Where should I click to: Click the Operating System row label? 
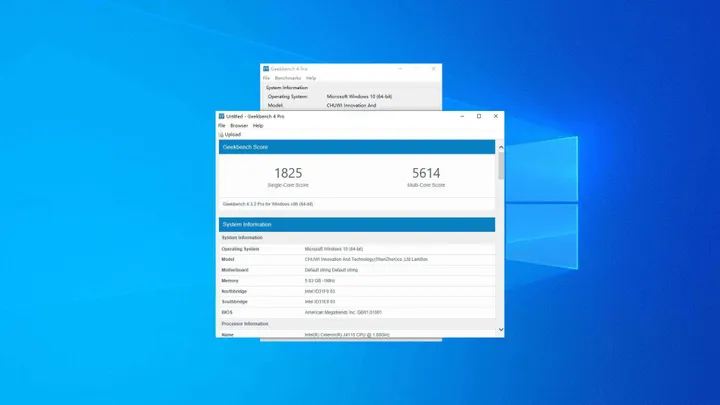click(240, 249)
